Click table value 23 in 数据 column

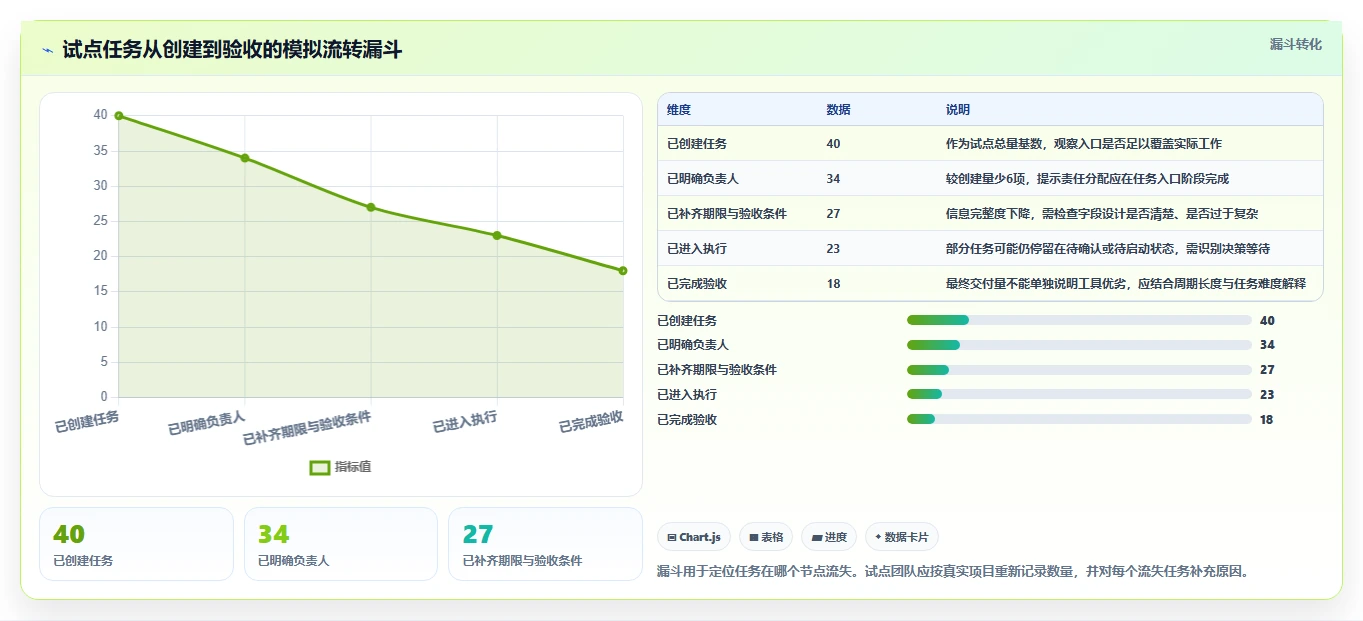834,249
